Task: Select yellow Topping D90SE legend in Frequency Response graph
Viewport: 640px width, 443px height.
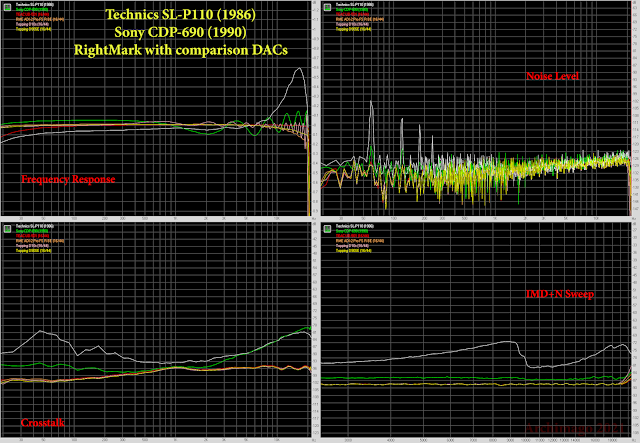Action: [33, 29]
